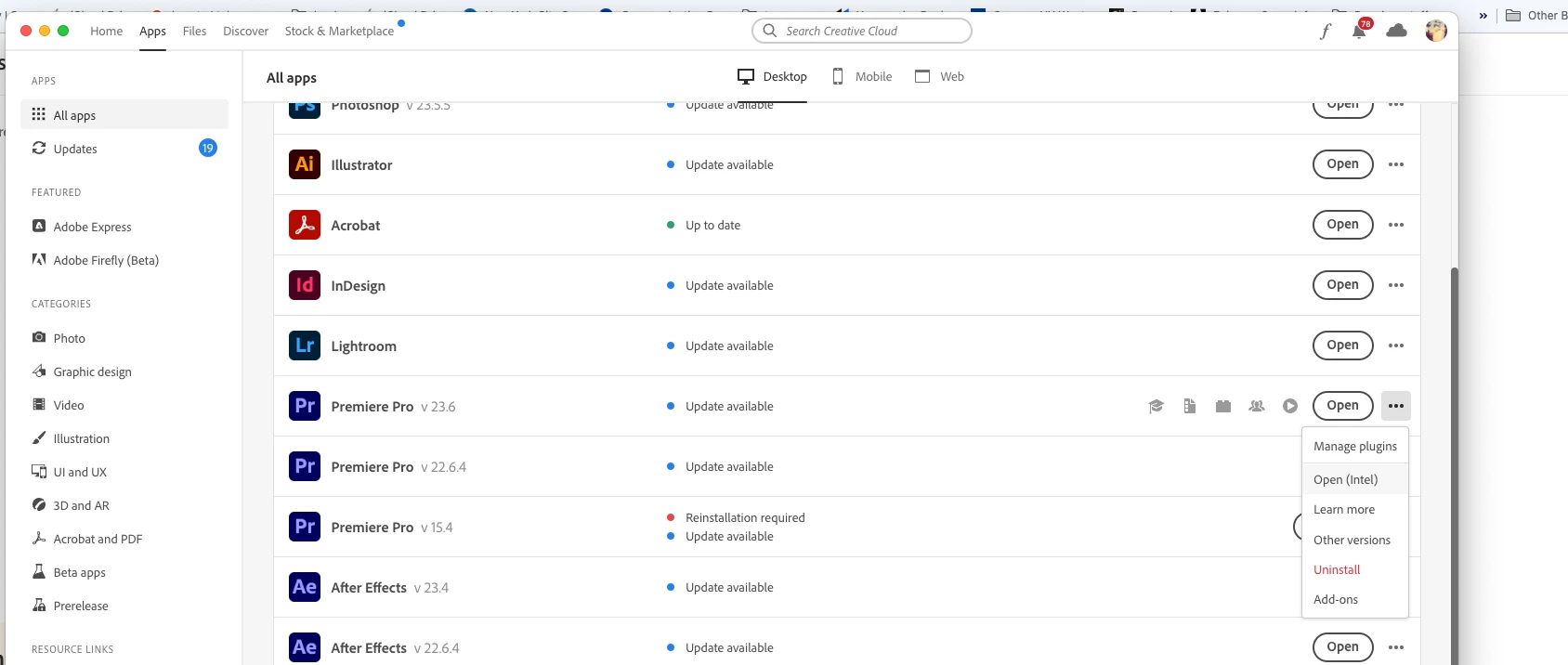Select All apps in the sidebar
Image resolution: width=1568 pixels, height=665 pixels.
pyautogui.click(x=124, y=115)
